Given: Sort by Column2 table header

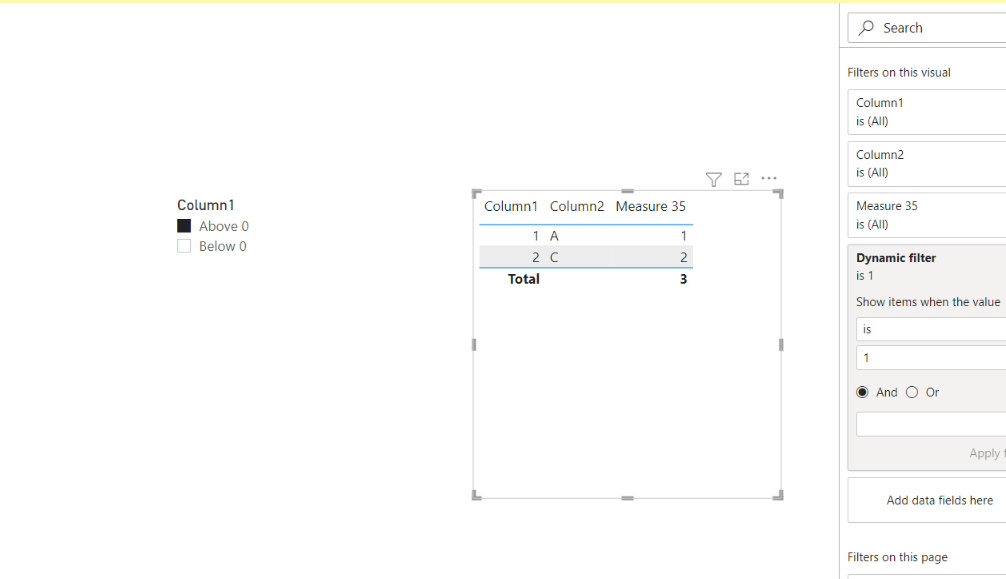Looking at the screenshot, I should pyautogui.click(x=577, y=206).
